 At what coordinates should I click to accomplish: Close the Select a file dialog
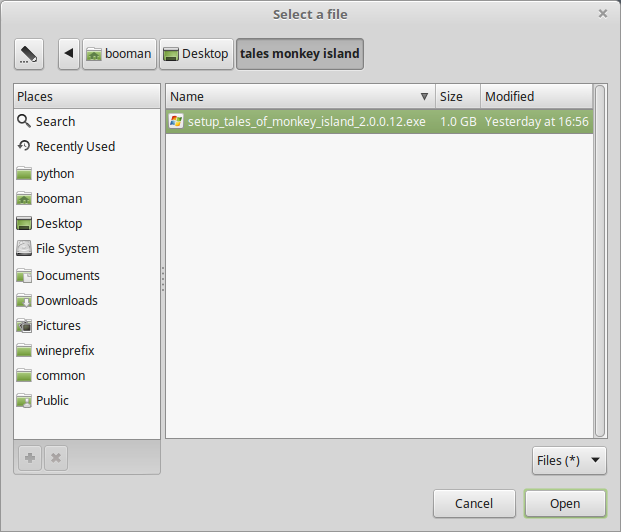tap(603, 14)
